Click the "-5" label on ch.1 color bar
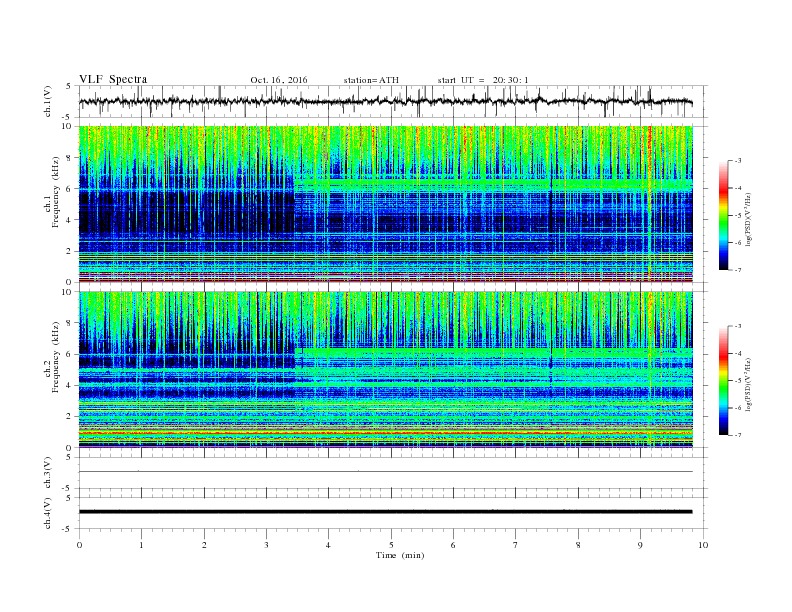 point(738,215)
